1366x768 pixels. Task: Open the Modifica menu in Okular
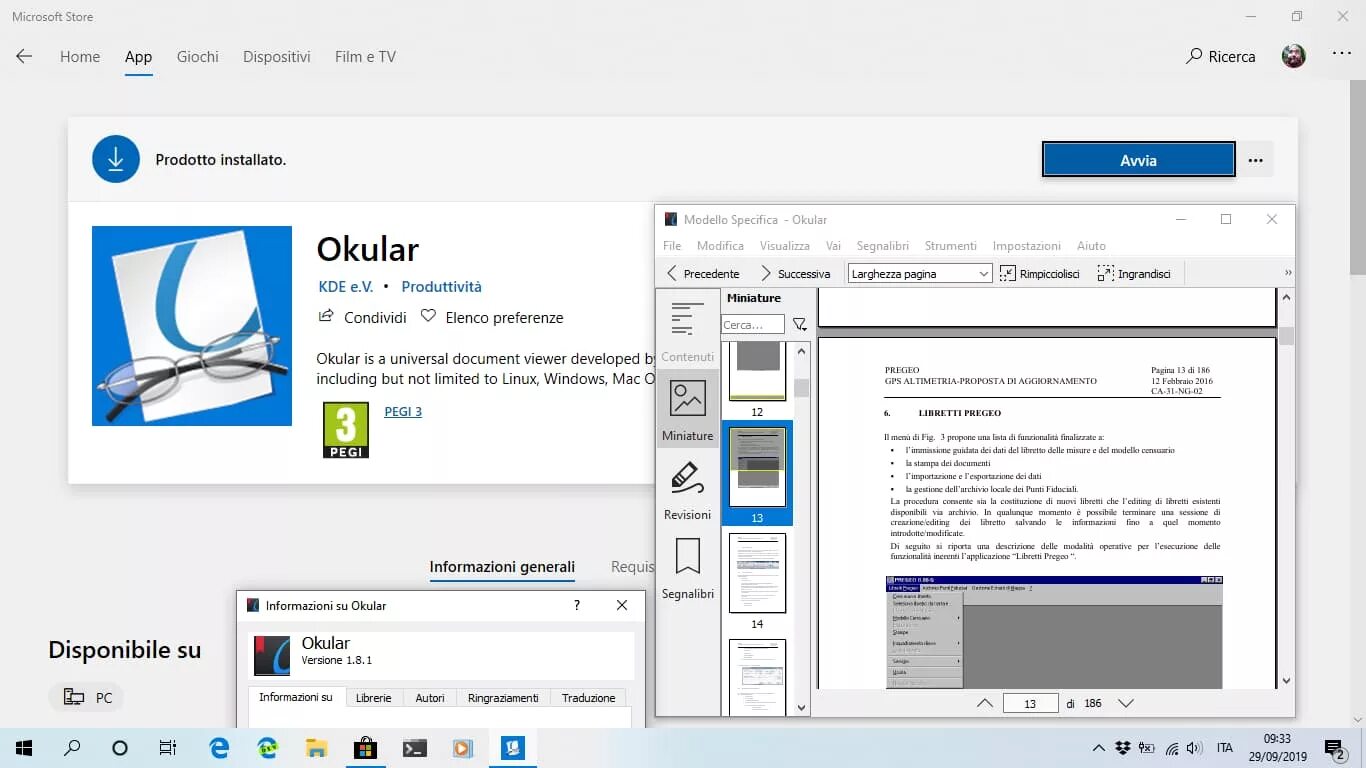tap(720, 245)
